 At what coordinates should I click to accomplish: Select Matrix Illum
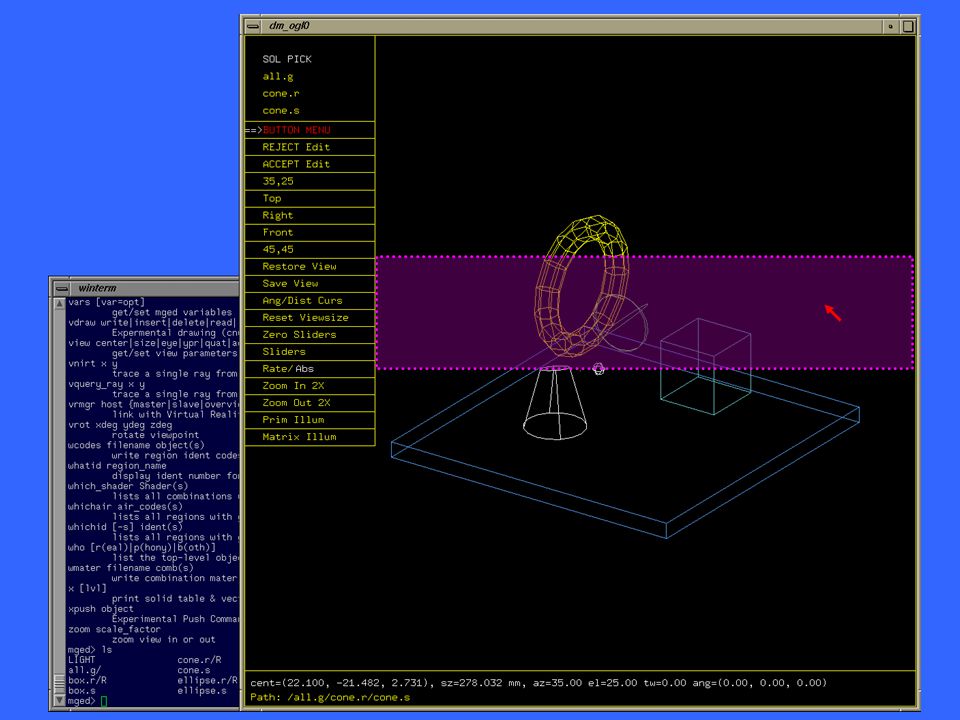tap(310, 437)
